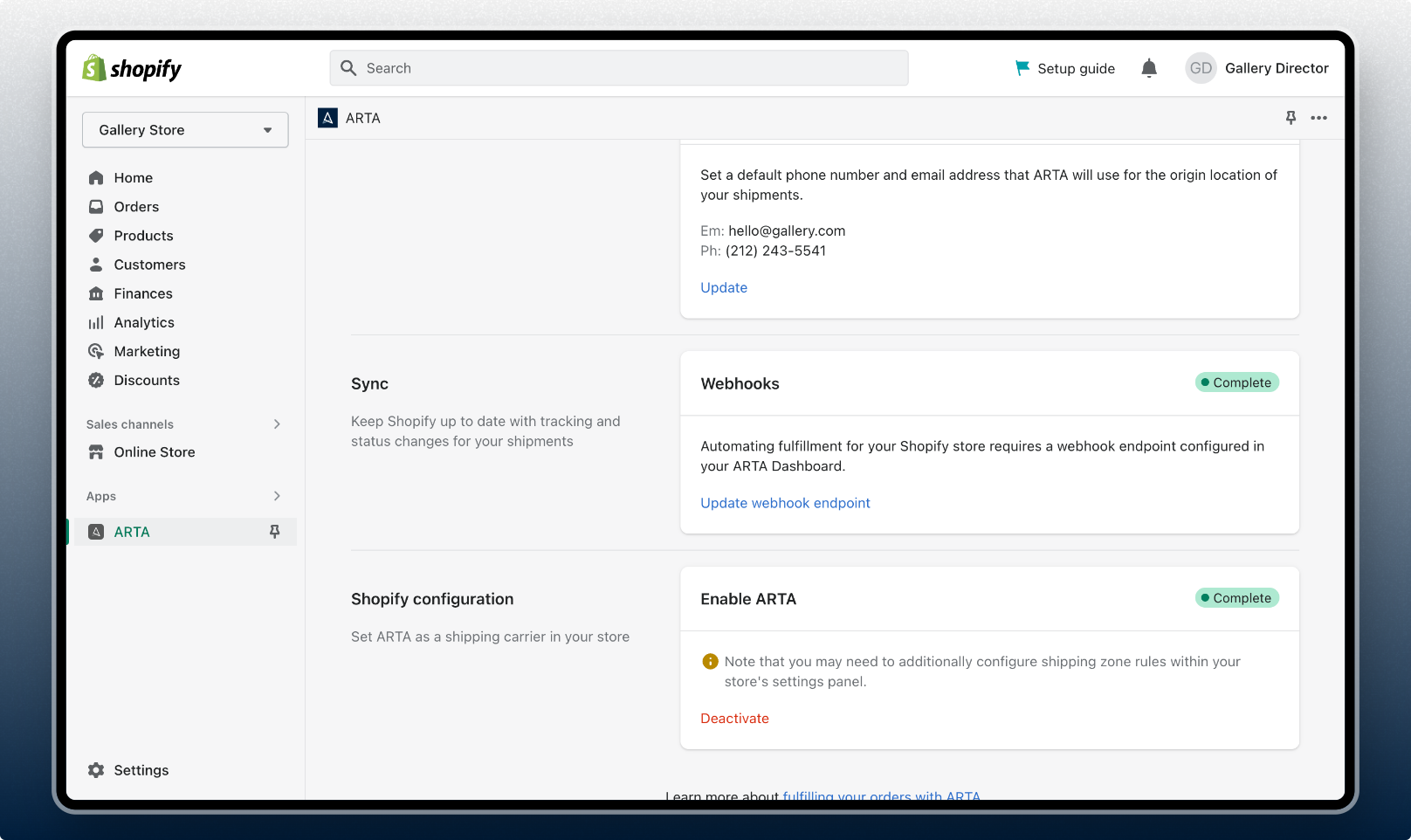Viewport: 1411px width, 840px height.
Task: Click the Shopify logo
Action: [x=131, y=68]
